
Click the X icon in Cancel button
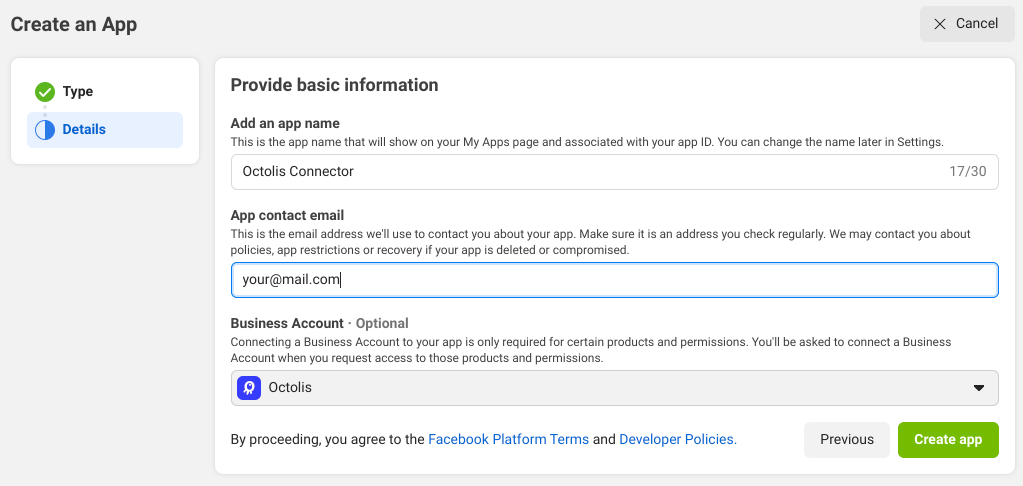coord(939,24)
